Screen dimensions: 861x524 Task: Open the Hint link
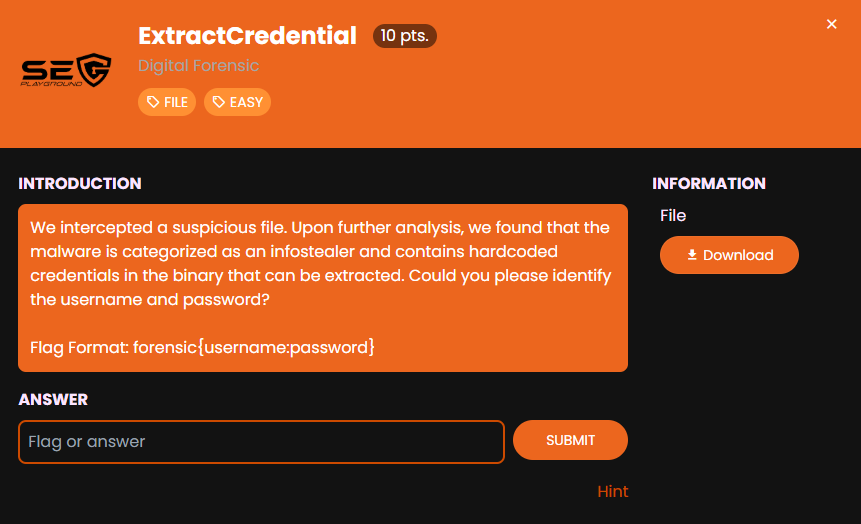[x=613, y=491]
